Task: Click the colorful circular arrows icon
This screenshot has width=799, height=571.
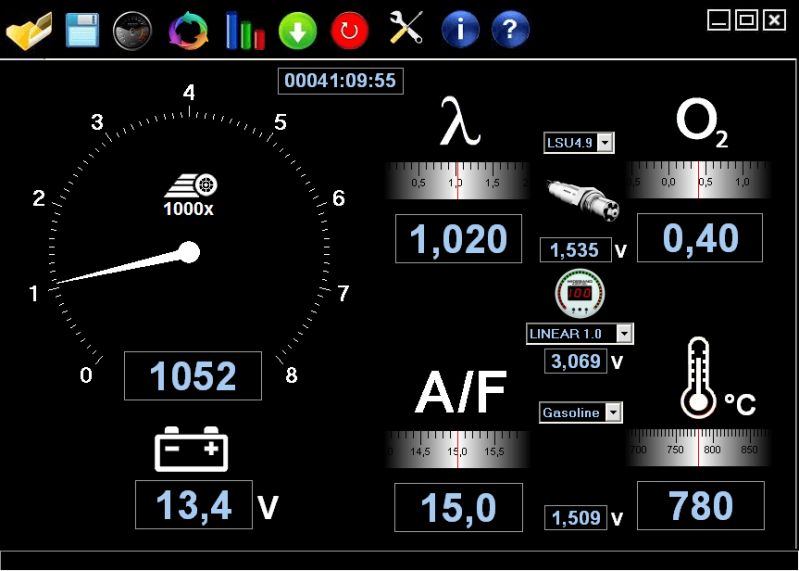Action: tap(189, 31)
